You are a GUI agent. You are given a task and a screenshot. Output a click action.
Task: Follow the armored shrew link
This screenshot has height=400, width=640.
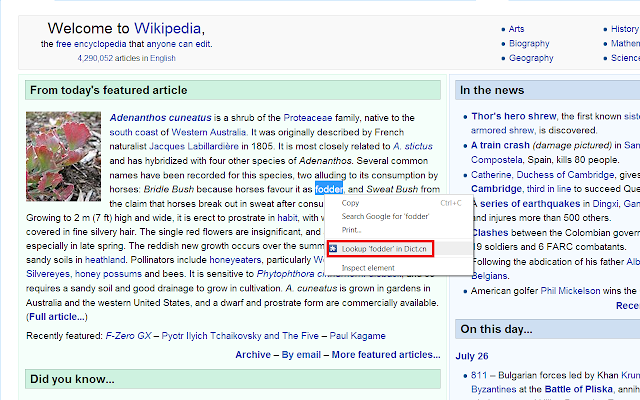click(x=502, y=130)
